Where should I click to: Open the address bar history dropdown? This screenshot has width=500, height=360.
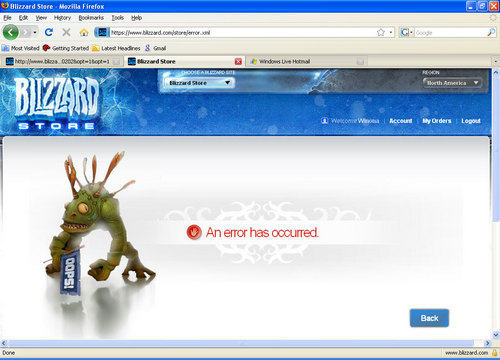pyautogui.click(x=391, y=32)
